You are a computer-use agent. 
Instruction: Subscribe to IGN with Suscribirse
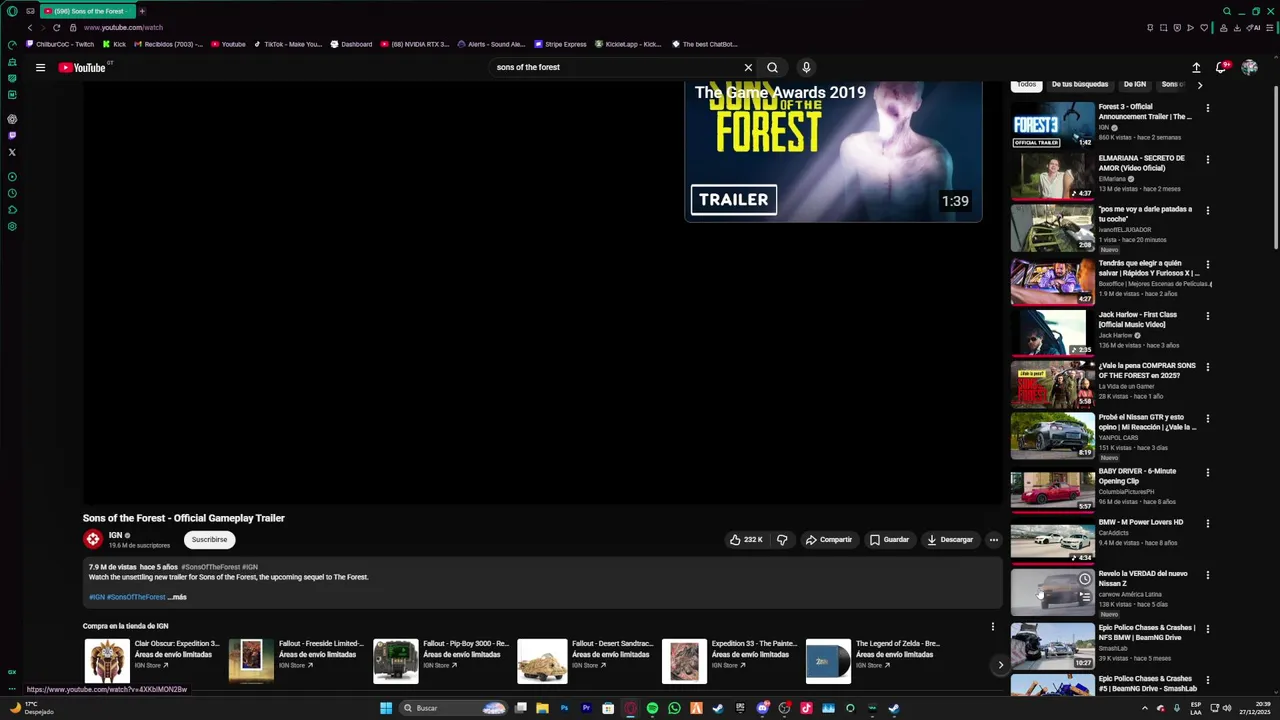209,539
